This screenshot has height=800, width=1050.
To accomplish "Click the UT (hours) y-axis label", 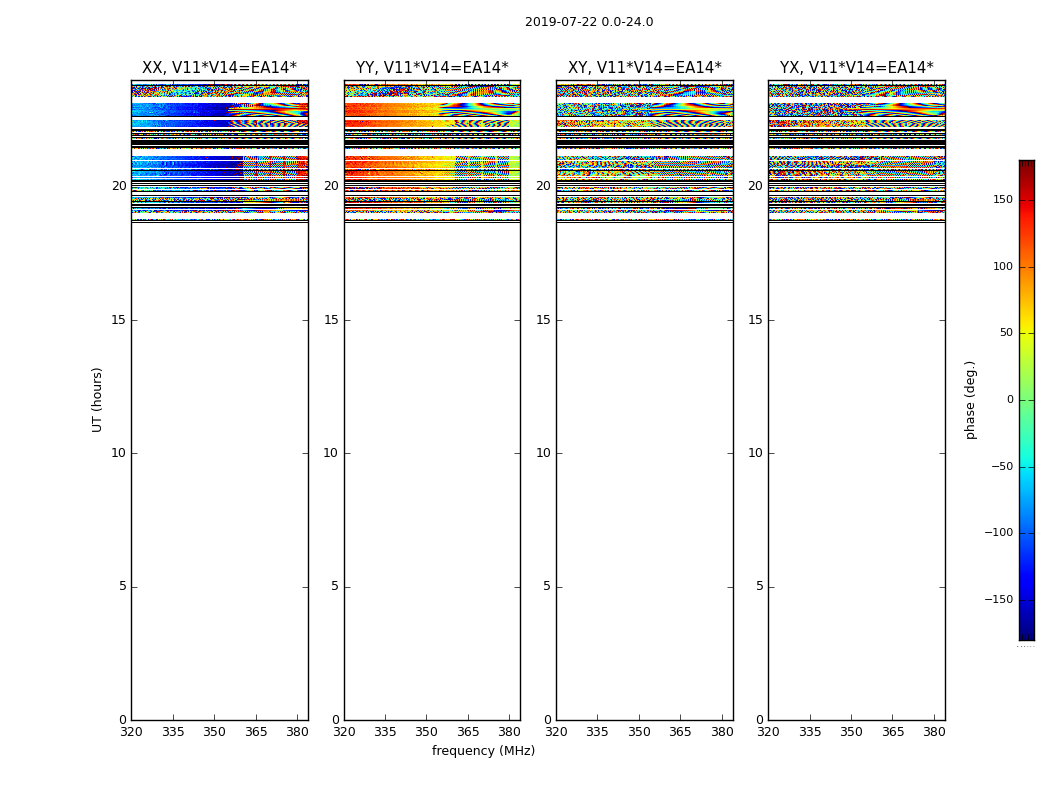I will [x=97, y=399].
